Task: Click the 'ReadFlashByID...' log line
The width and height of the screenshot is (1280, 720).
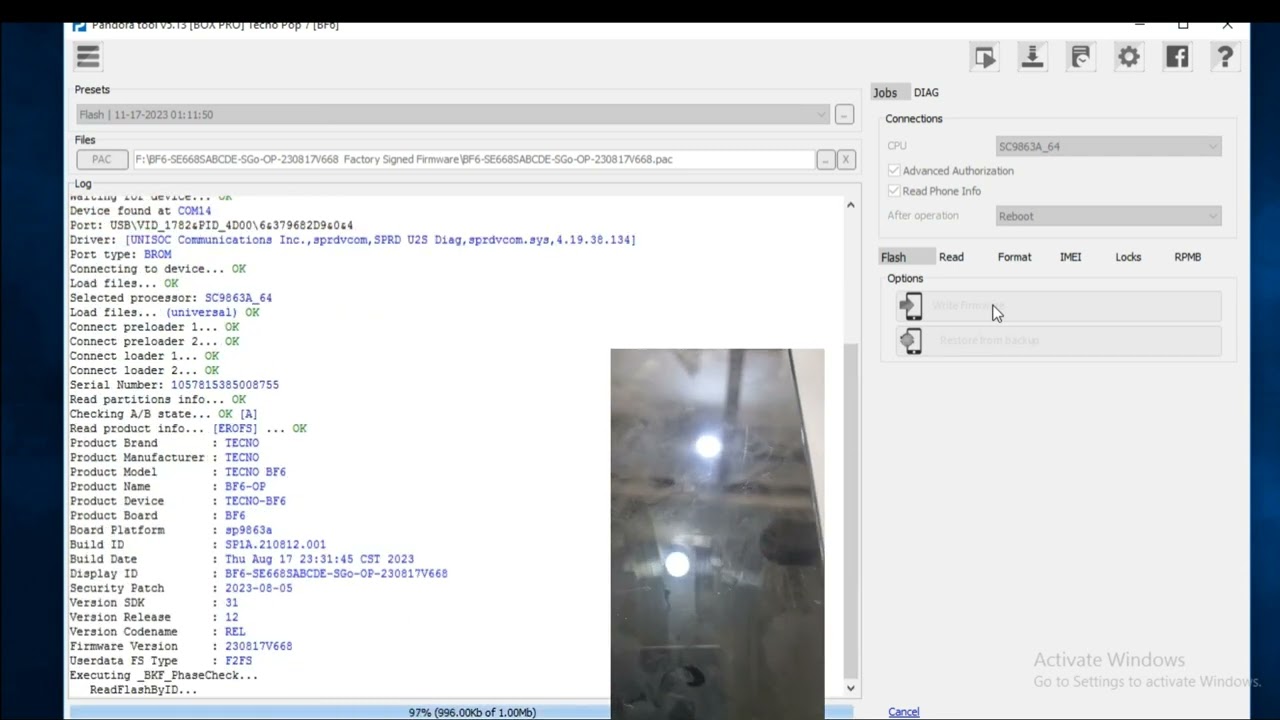Action: point(143,690)
